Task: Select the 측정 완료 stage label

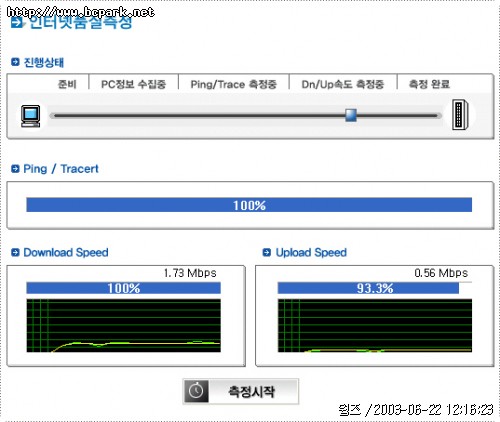Action: [429, 84]
